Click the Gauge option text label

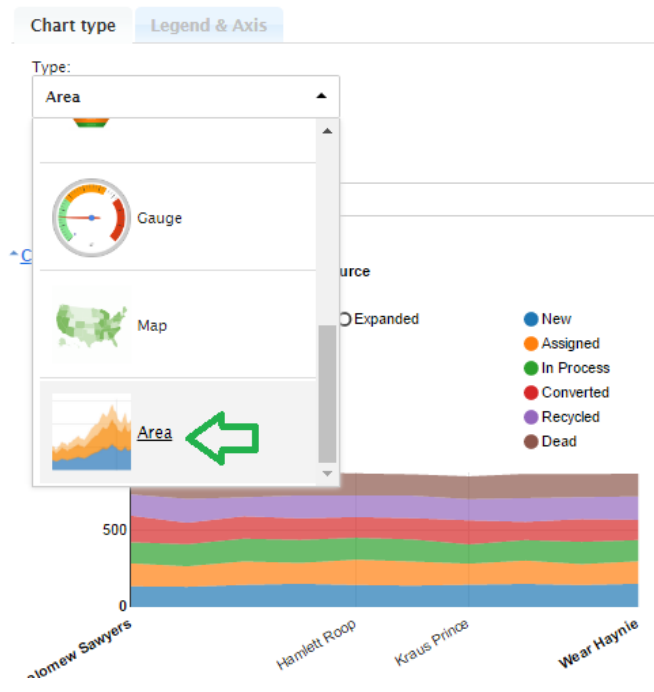(159, 218)
